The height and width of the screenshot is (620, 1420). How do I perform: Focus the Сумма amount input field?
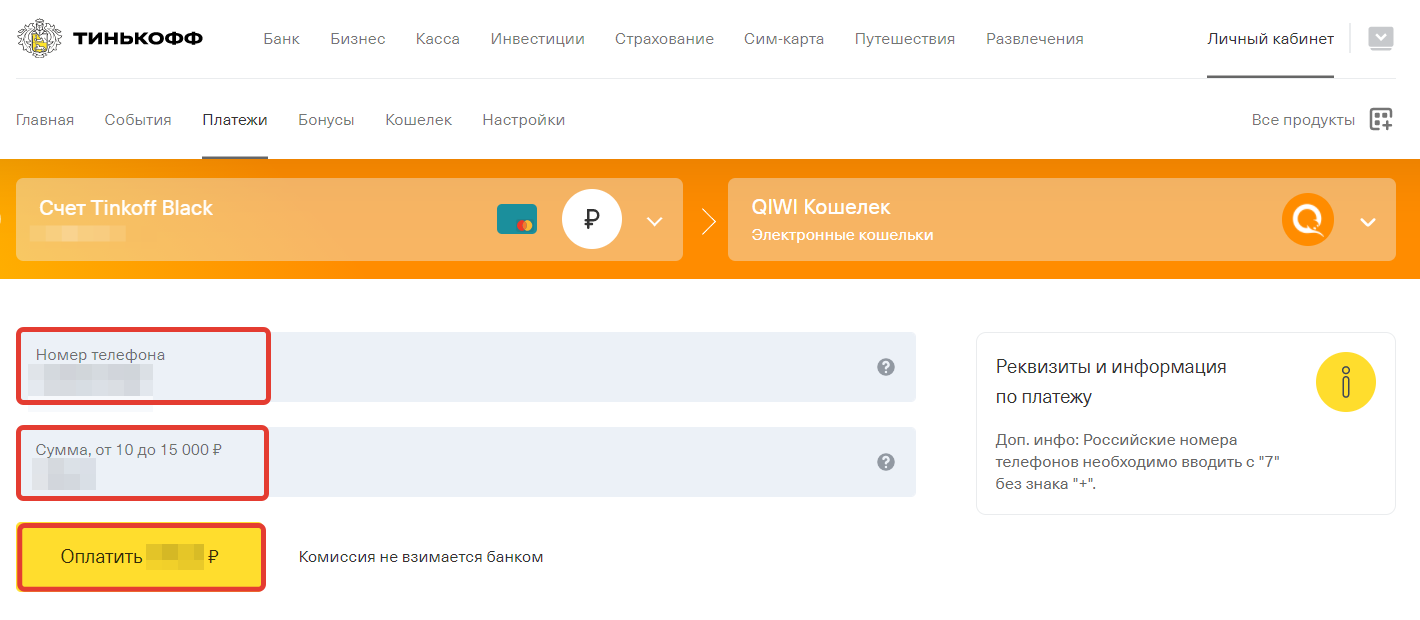466,462
